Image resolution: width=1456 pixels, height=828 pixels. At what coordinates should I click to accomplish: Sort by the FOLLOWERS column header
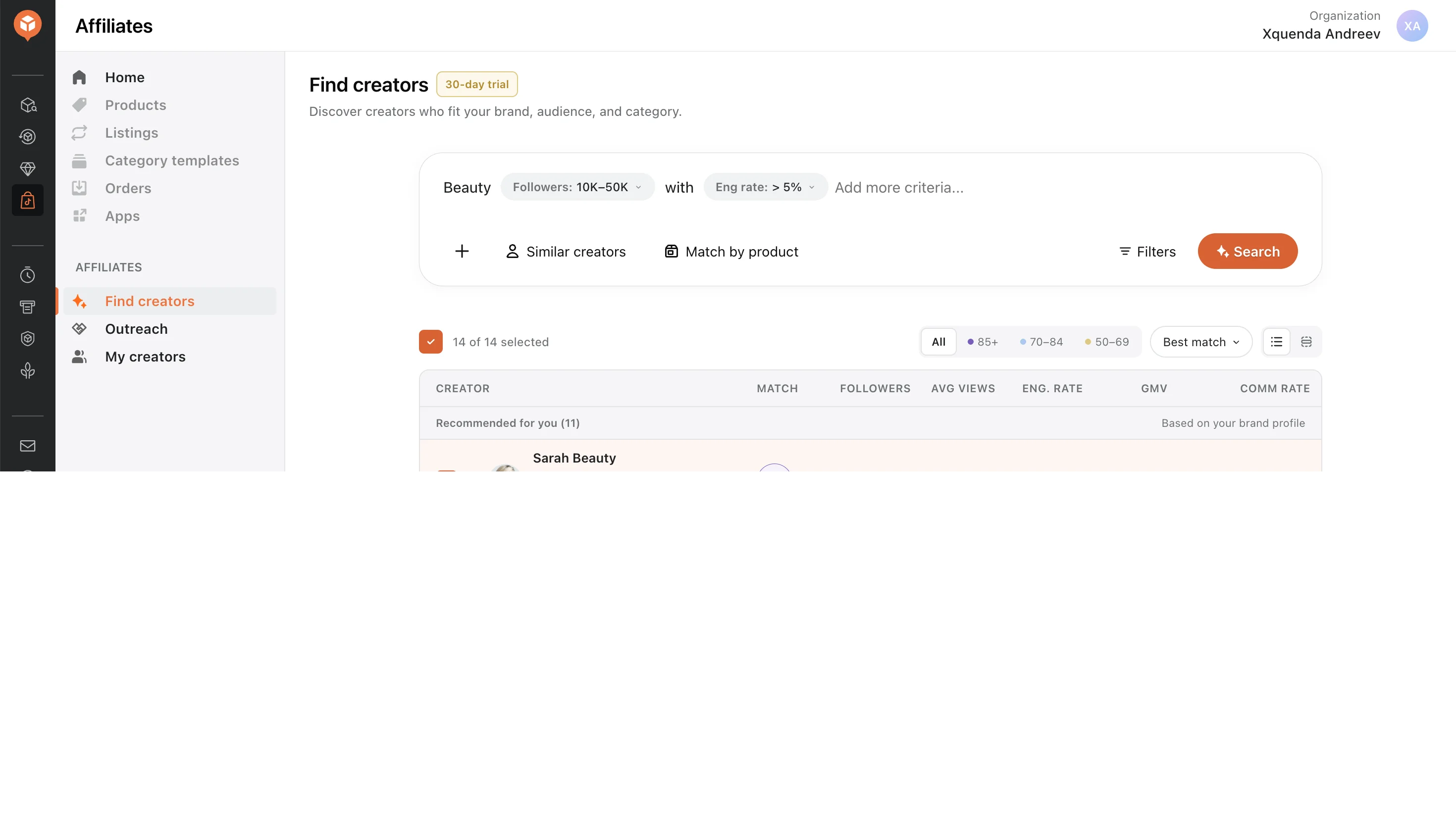875,388
